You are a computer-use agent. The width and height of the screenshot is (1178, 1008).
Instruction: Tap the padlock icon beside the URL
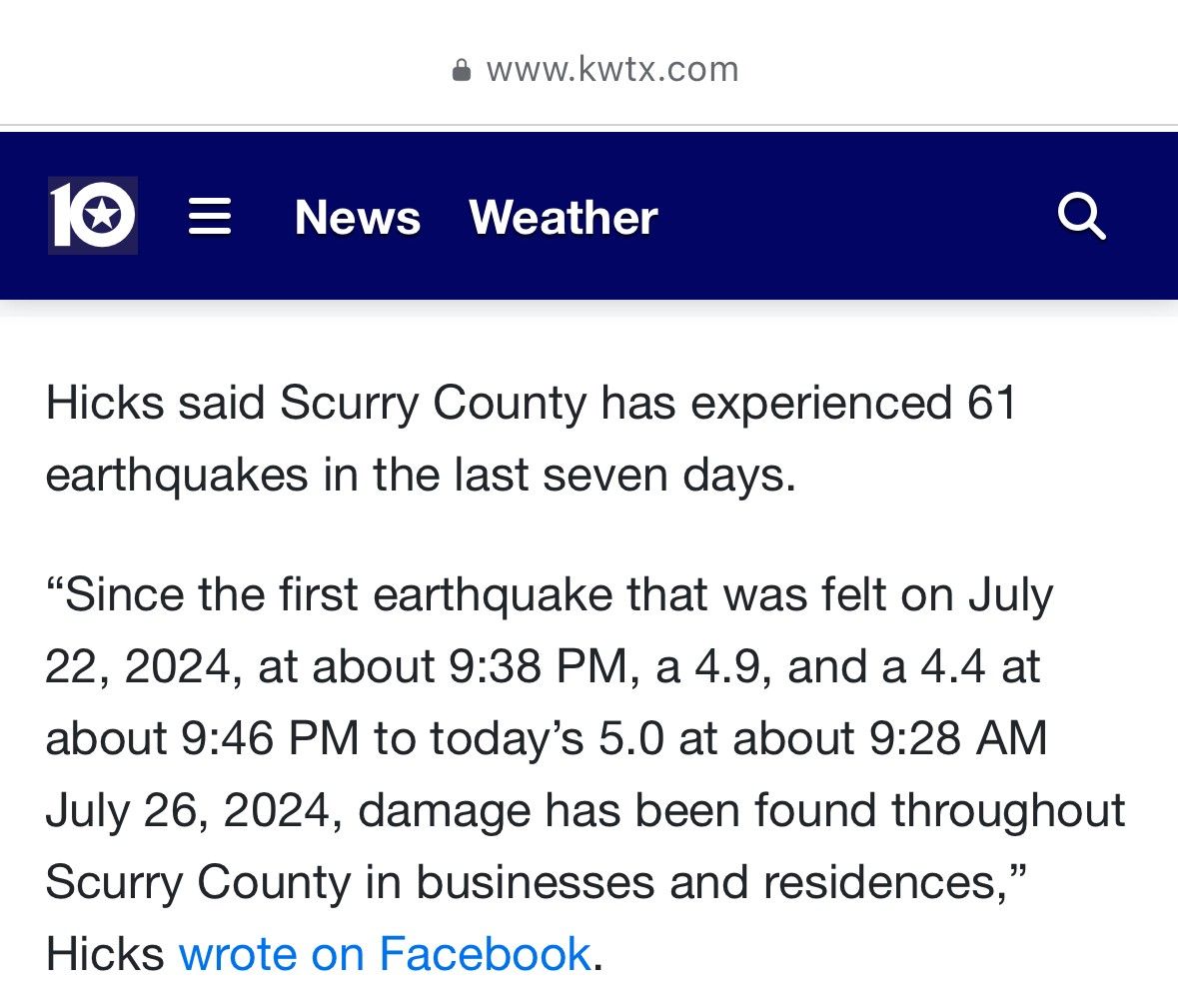coord(462,70)
